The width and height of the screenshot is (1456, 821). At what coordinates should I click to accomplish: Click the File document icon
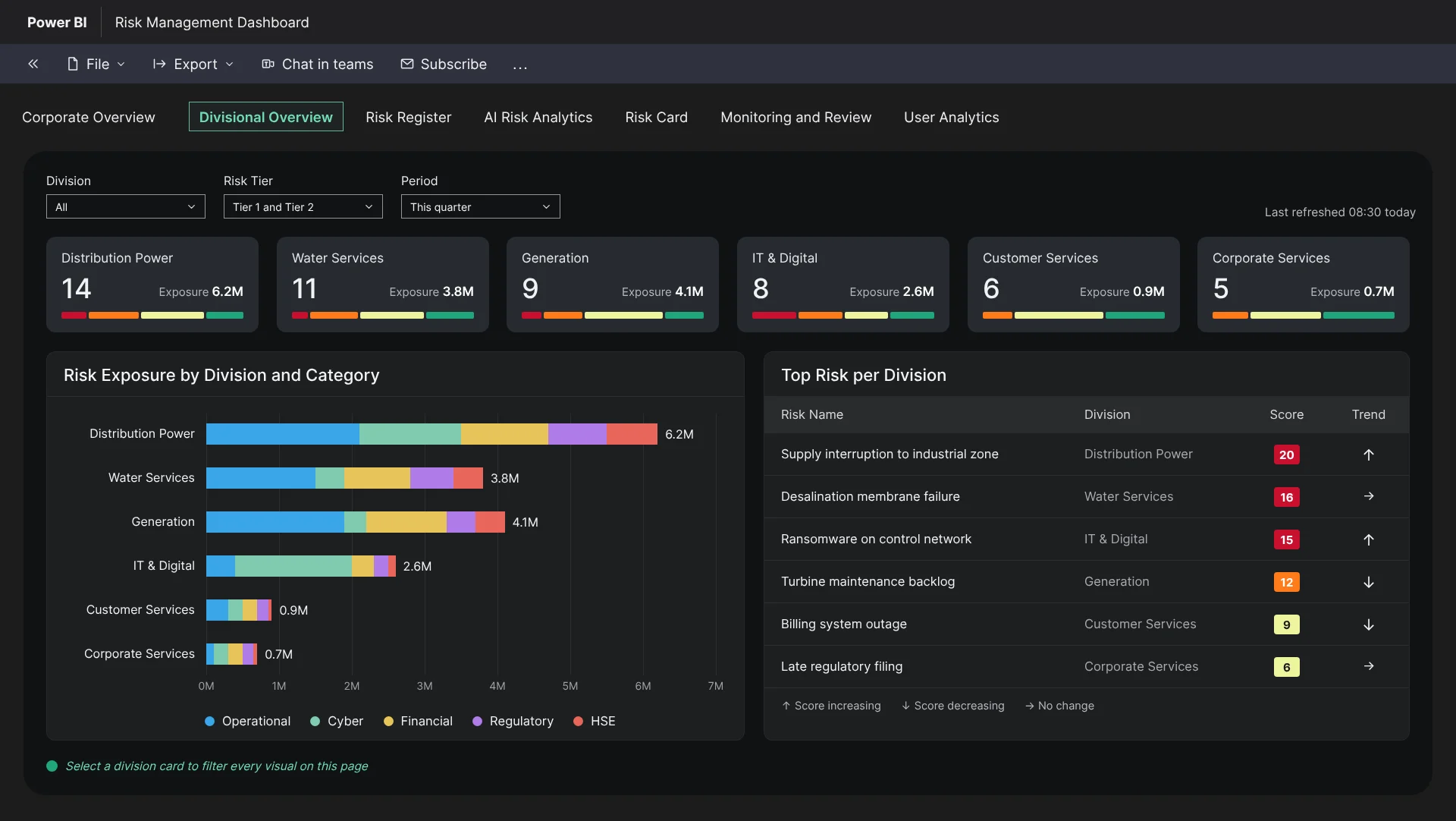(73, 64)
